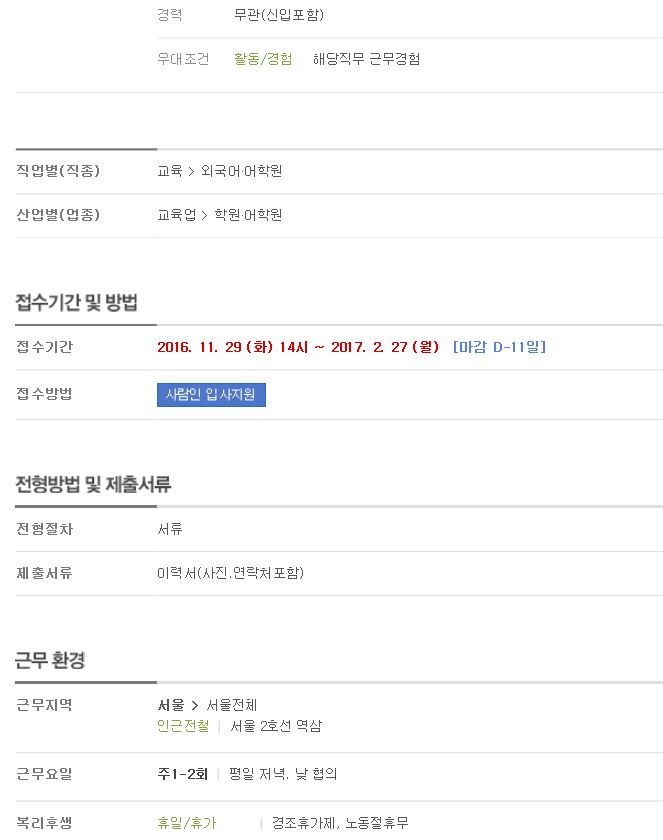Click the 접수기간 및 방법 section heading
This screenshot has width=663, height=840.
pos(77,303)
